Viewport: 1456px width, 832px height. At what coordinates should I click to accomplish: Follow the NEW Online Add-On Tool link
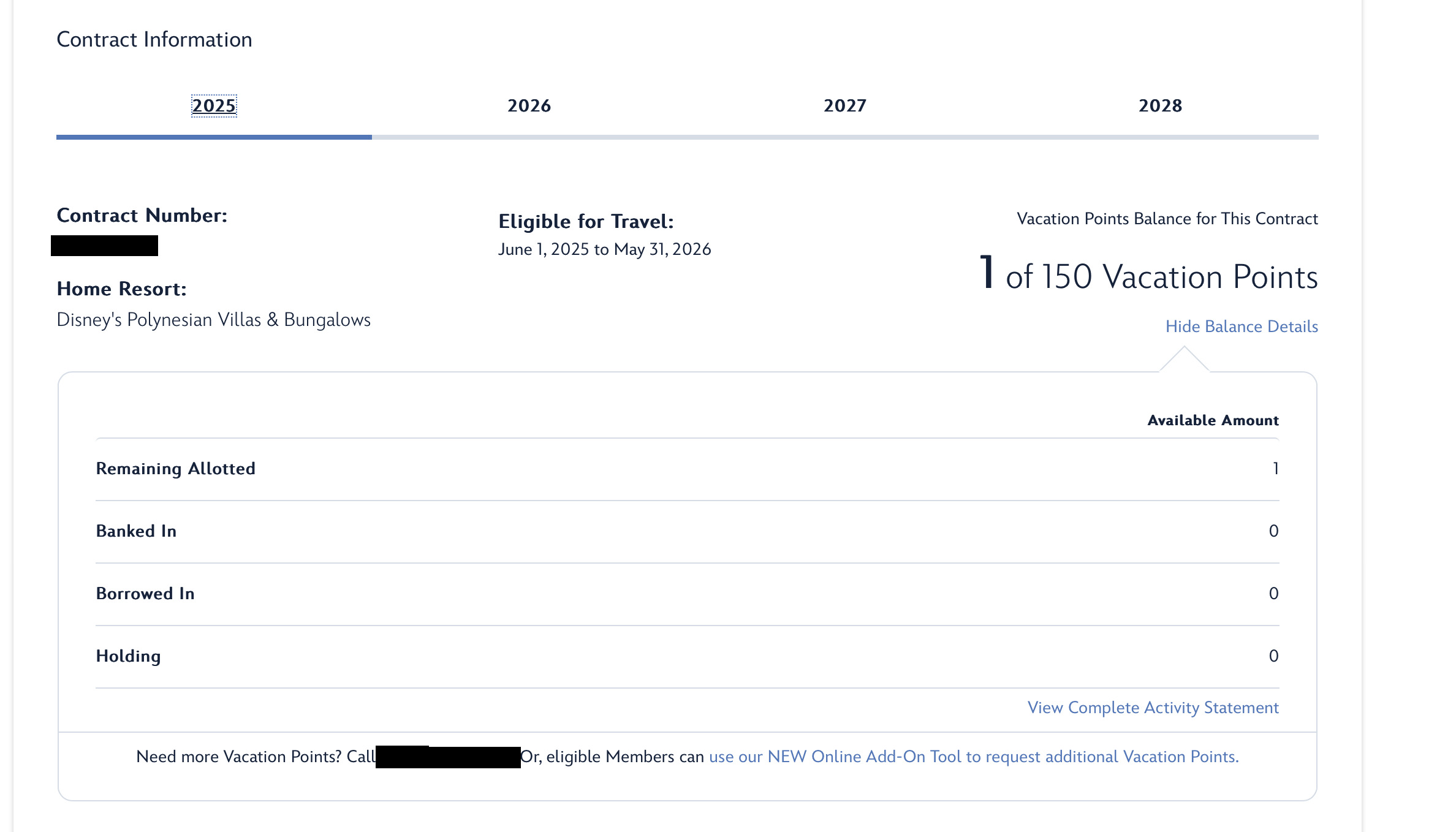click(973, 757)
